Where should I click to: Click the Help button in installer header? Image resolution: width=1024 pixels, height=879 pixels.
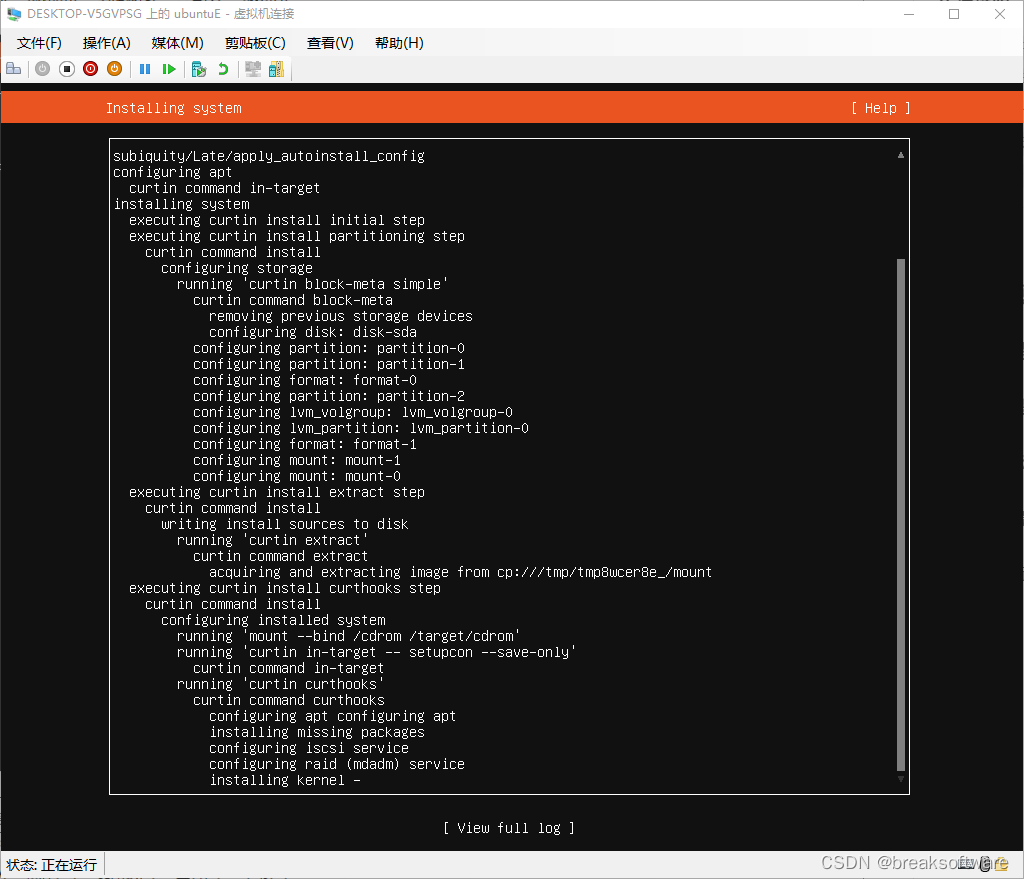point(880,108)
